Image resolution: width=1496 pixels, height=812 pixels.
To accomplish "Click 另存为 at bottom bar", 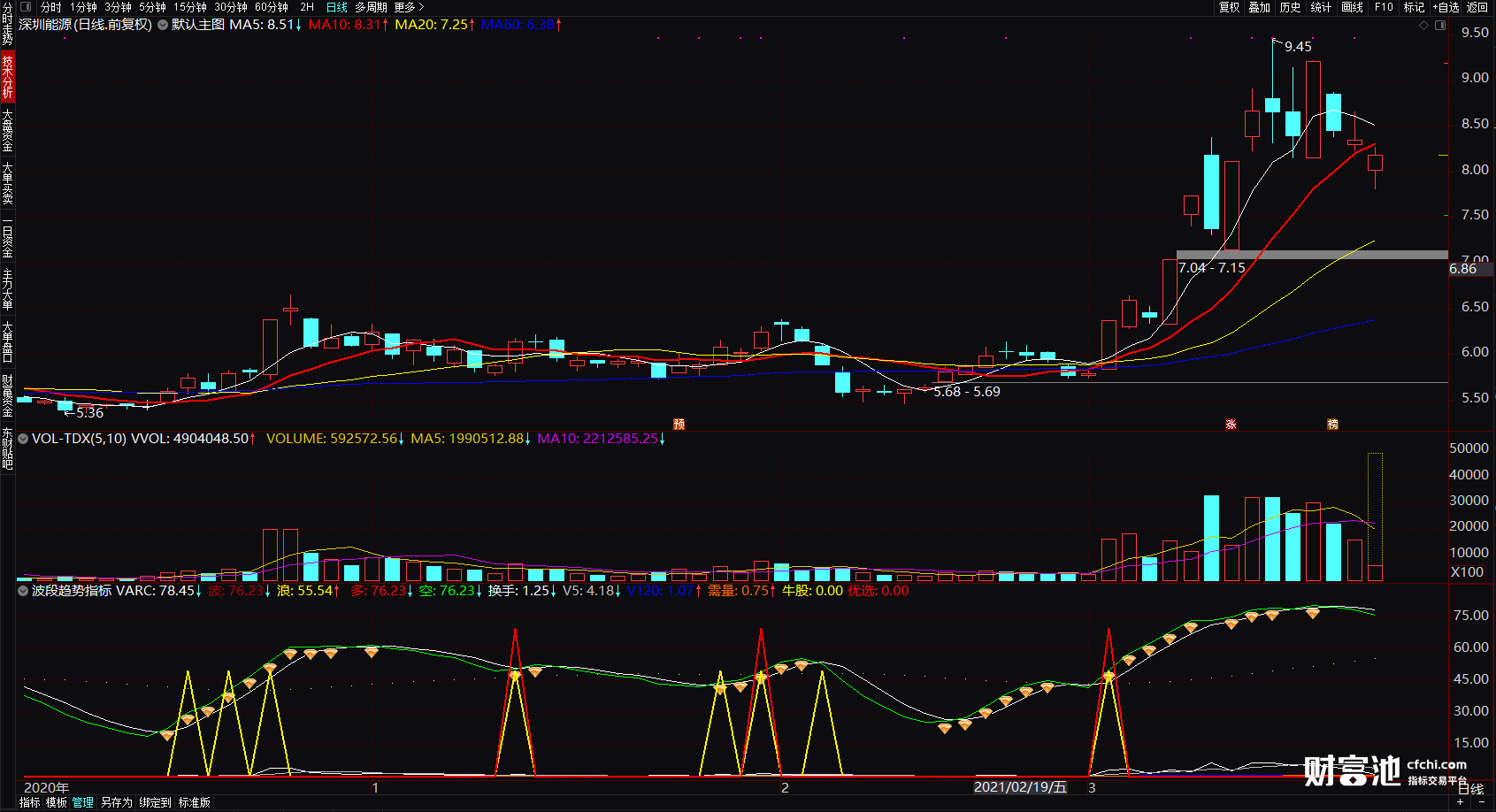I will pos(116,802).
